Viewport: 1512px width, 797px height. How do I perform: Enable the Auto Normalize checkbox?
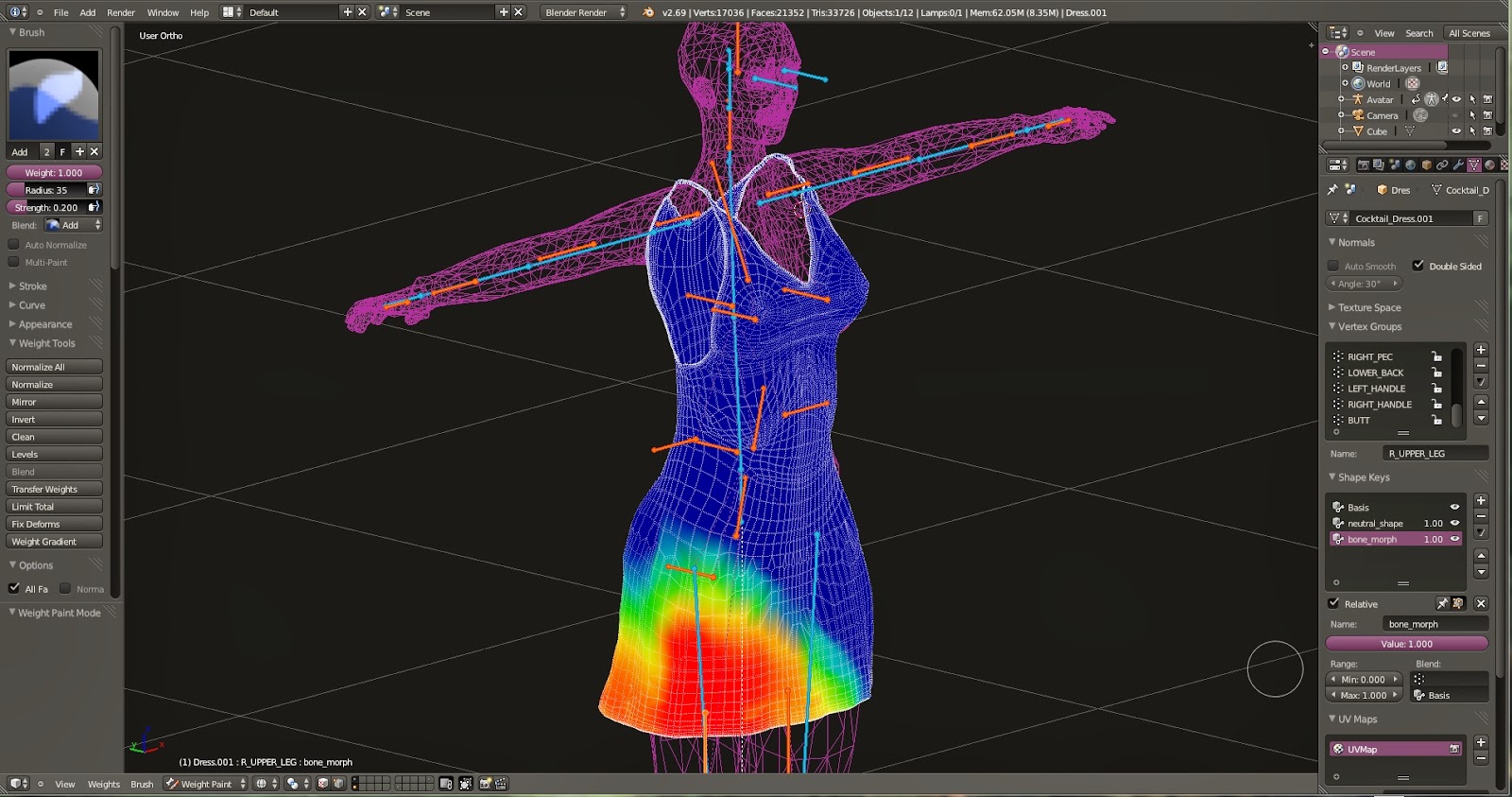pos(13,245)
